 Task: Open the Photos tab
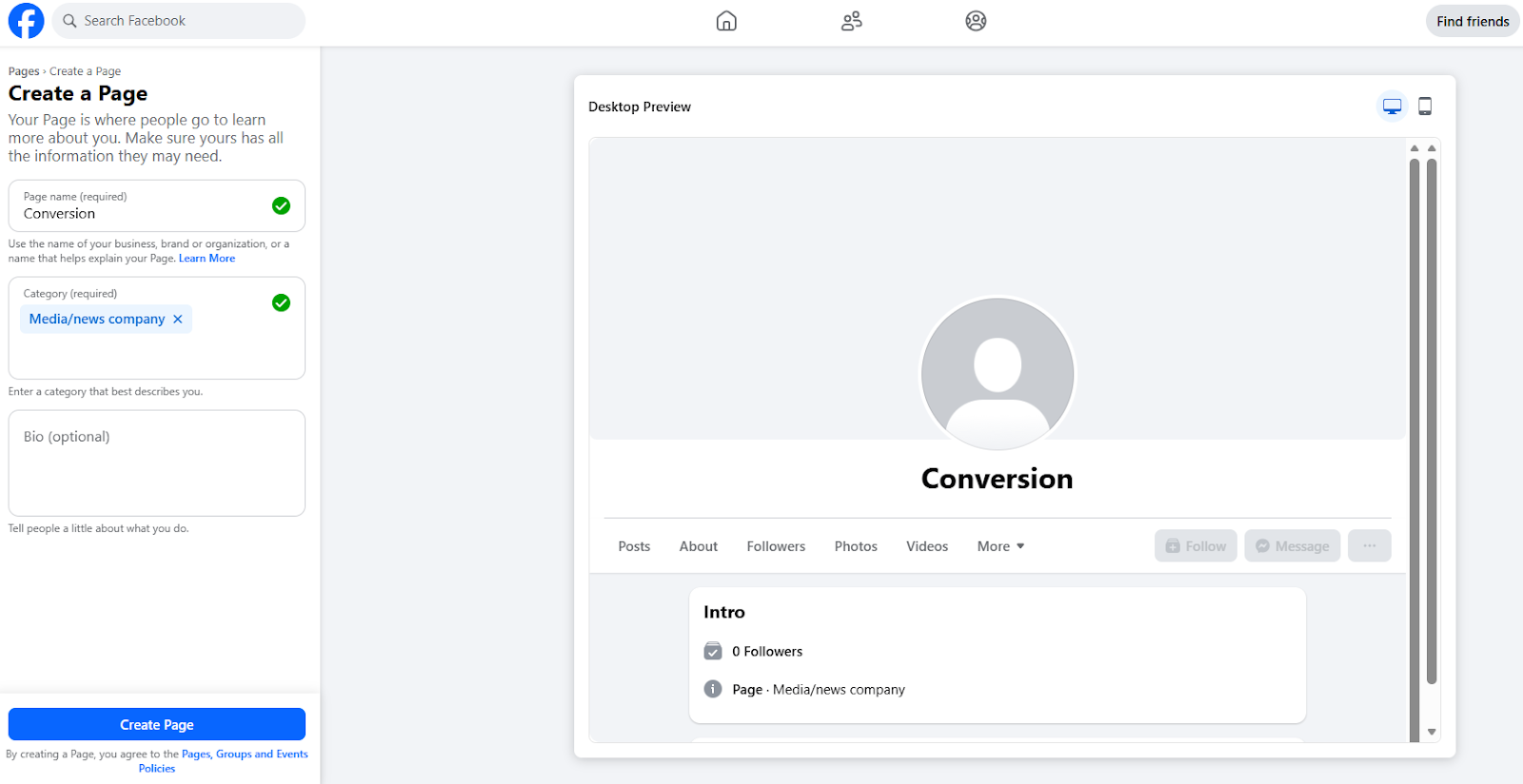[856, 546]
